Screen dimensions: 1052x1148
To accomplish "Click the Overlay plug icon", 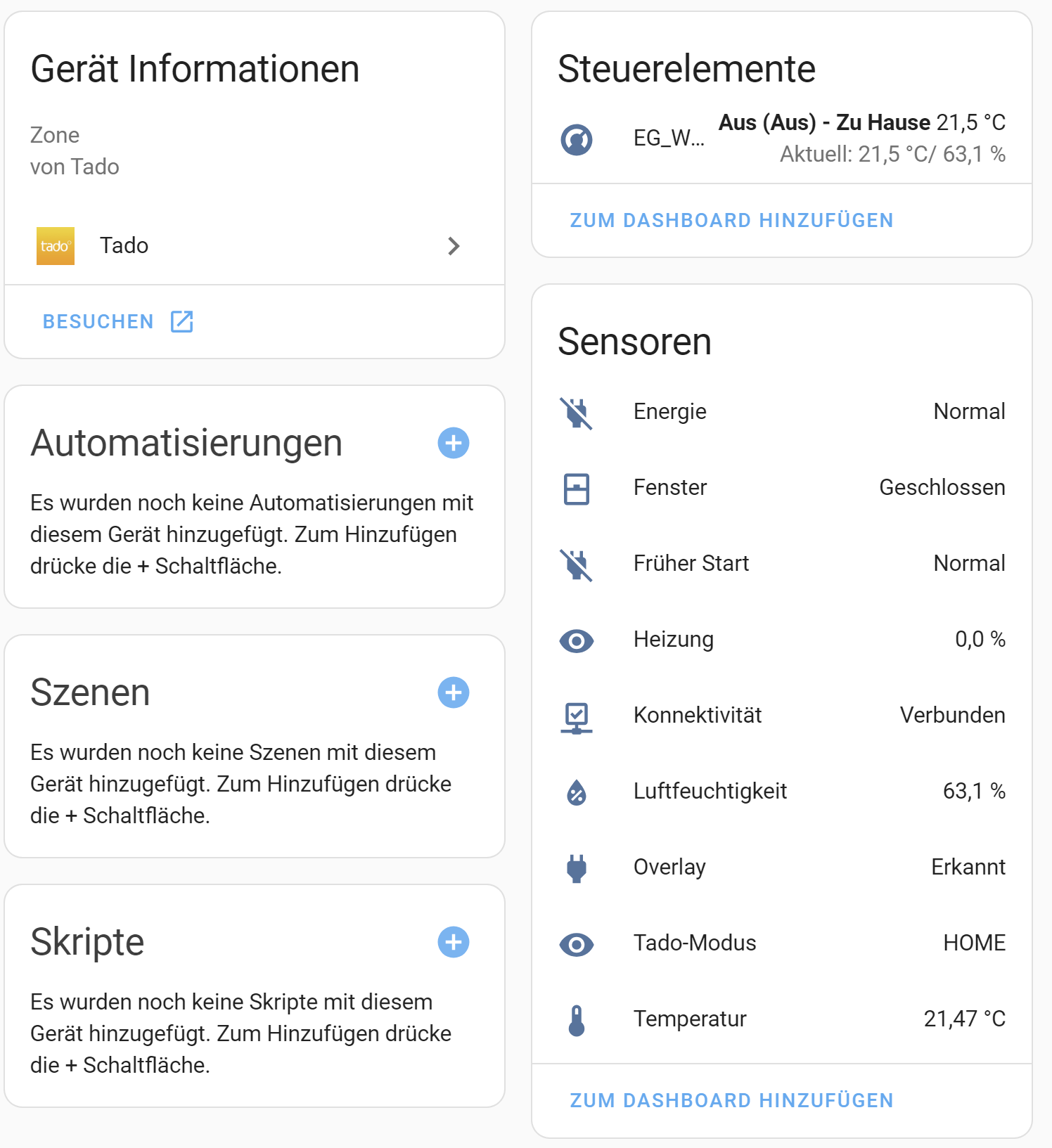I will [x=577, y=868].
